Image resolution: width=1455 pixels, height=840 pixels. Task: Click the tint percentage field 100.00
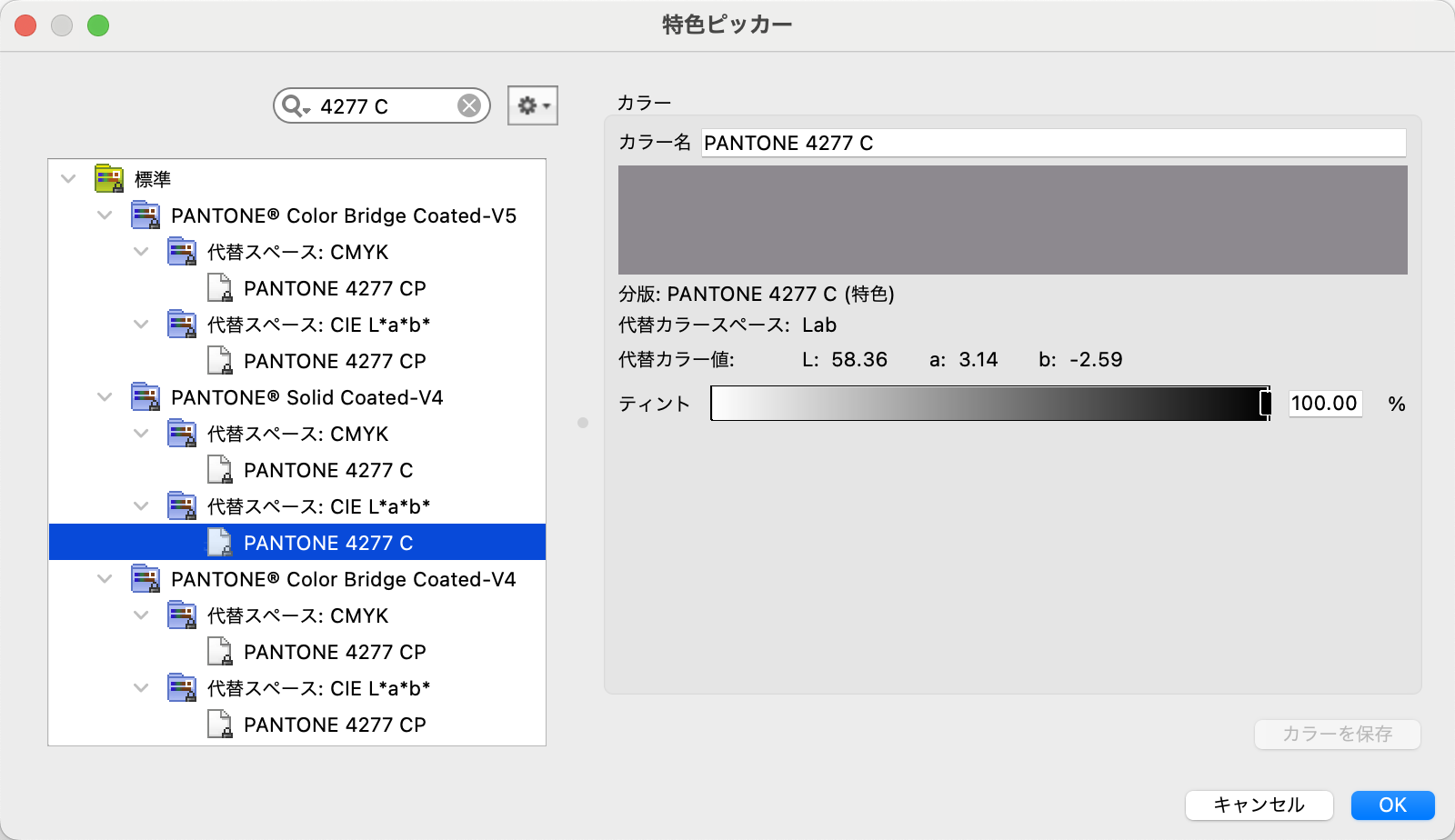[x=1325, y=404]
